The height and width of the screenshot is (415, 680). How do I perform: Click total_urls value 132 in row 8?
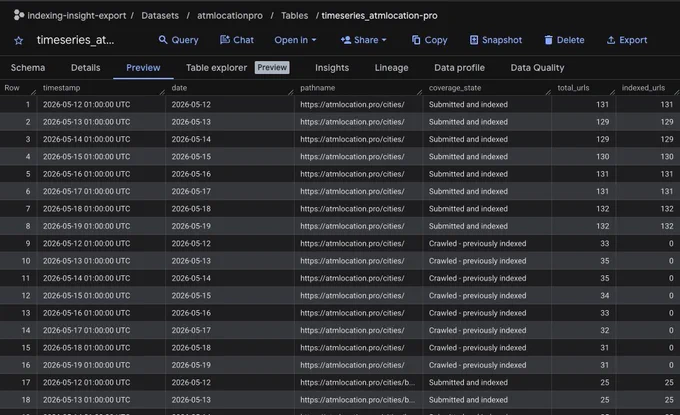[602, 226]
